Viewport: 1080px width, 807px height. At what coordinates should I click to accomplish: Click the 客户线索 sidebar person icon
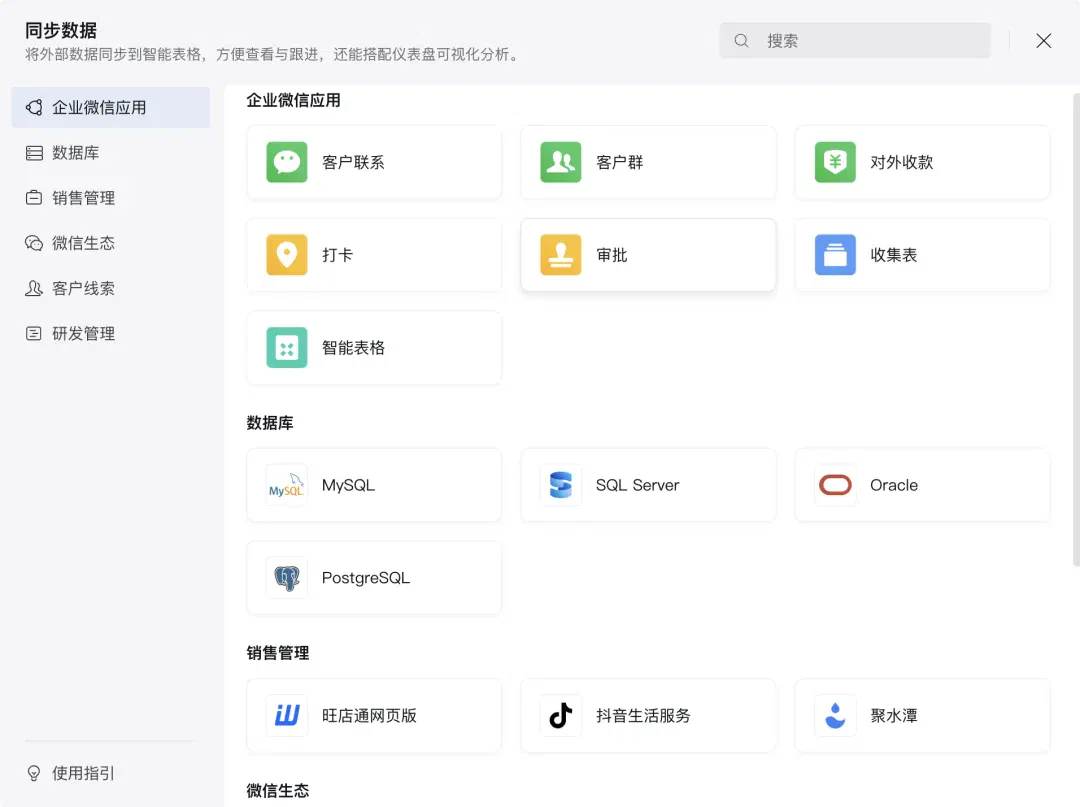point(34,289)
